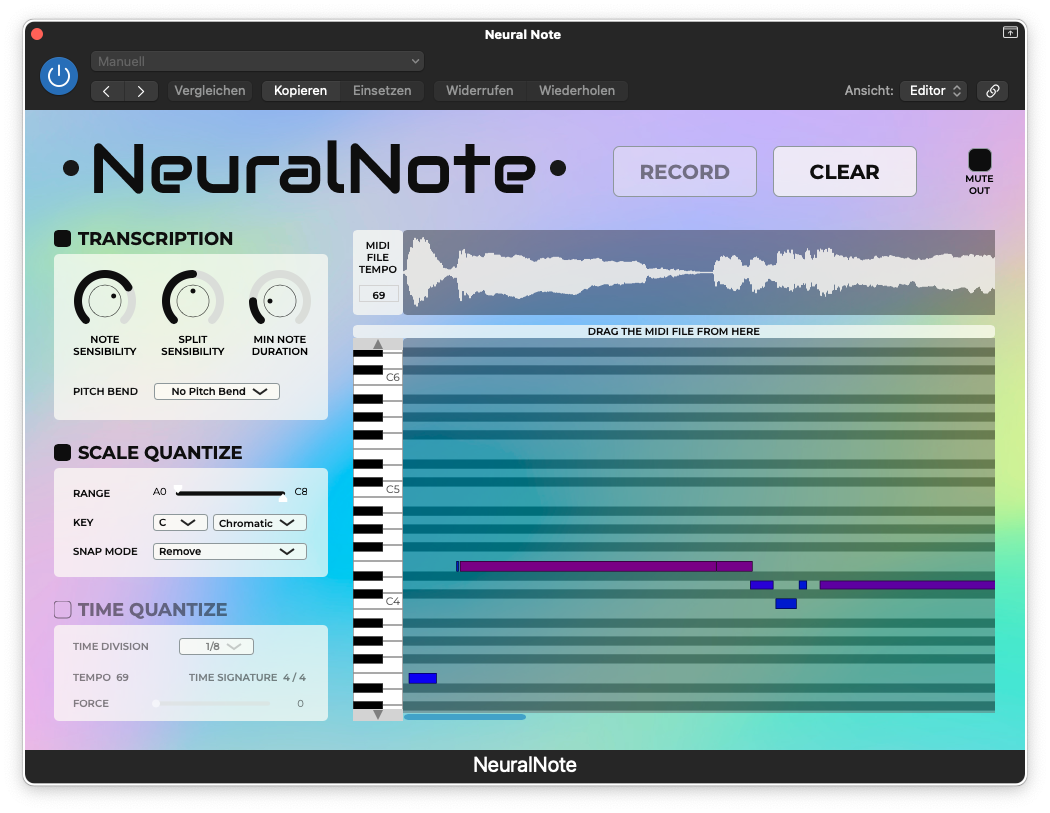Open the Pitch Bend dropdown
Viewport: 1050px width, 813px height.
217,392
